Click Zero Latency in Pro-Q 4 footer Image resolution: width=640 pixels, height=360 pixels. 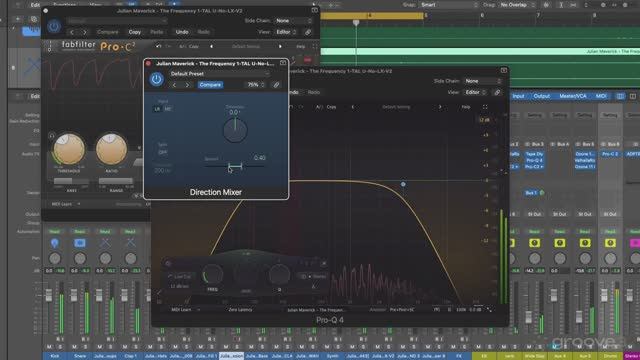[x=240, y=310]
